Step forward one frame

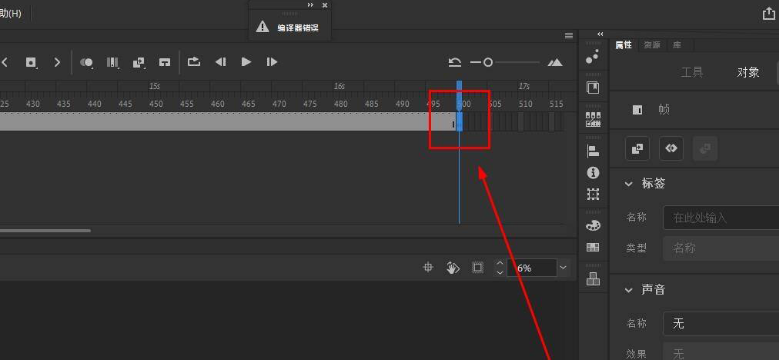point(272,62)
